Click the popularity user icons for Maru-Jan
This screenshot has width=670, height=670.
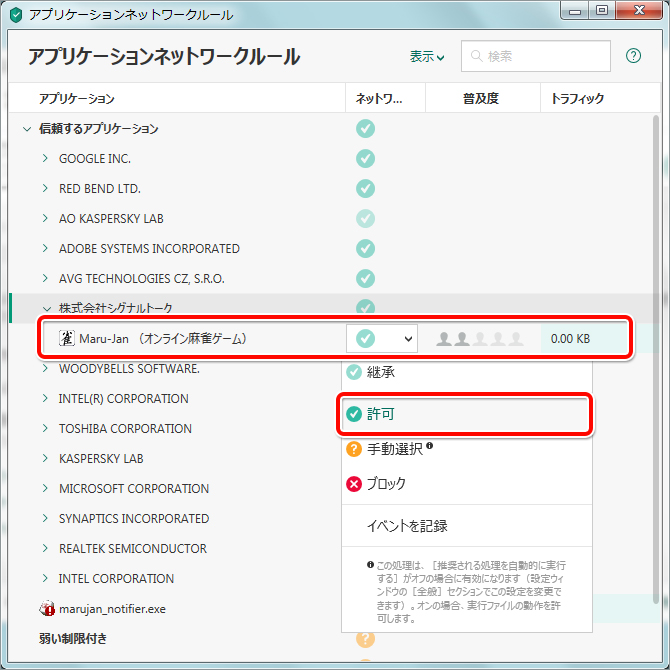pos(479,339)
